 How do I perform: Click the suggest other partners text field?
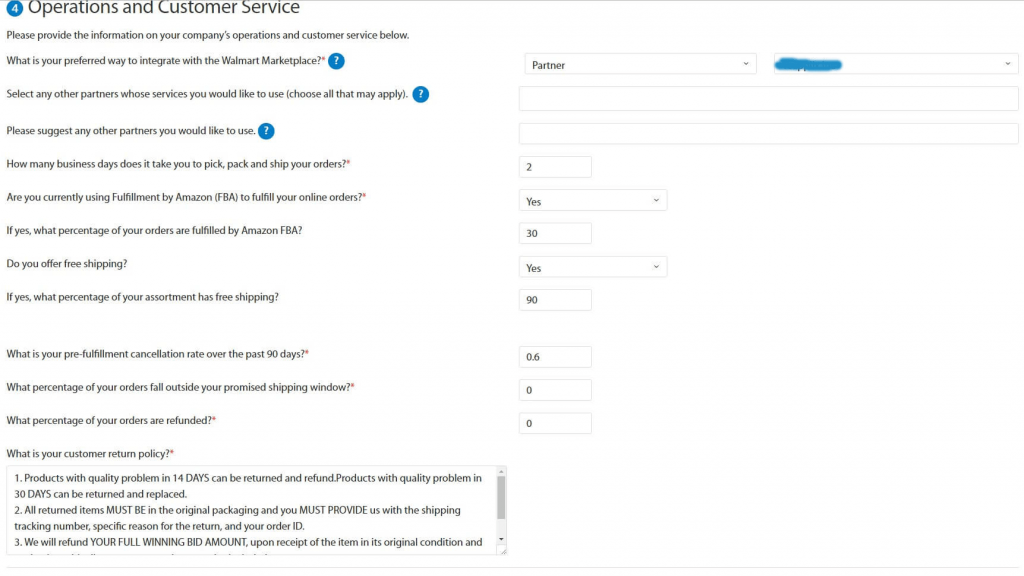768,133
